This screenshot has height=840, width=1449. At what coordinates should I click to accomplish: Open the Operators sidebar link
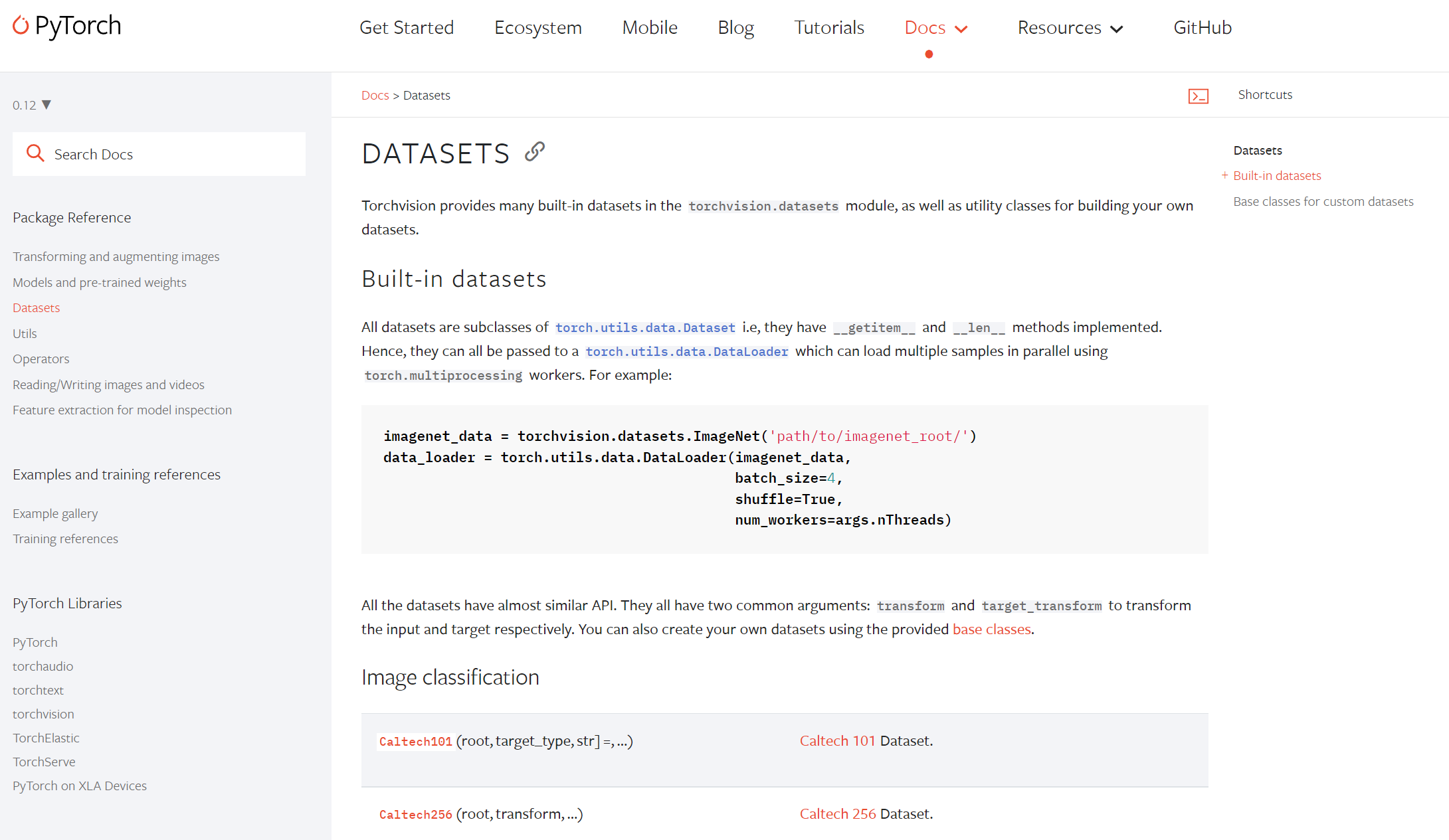coord(41,359)
